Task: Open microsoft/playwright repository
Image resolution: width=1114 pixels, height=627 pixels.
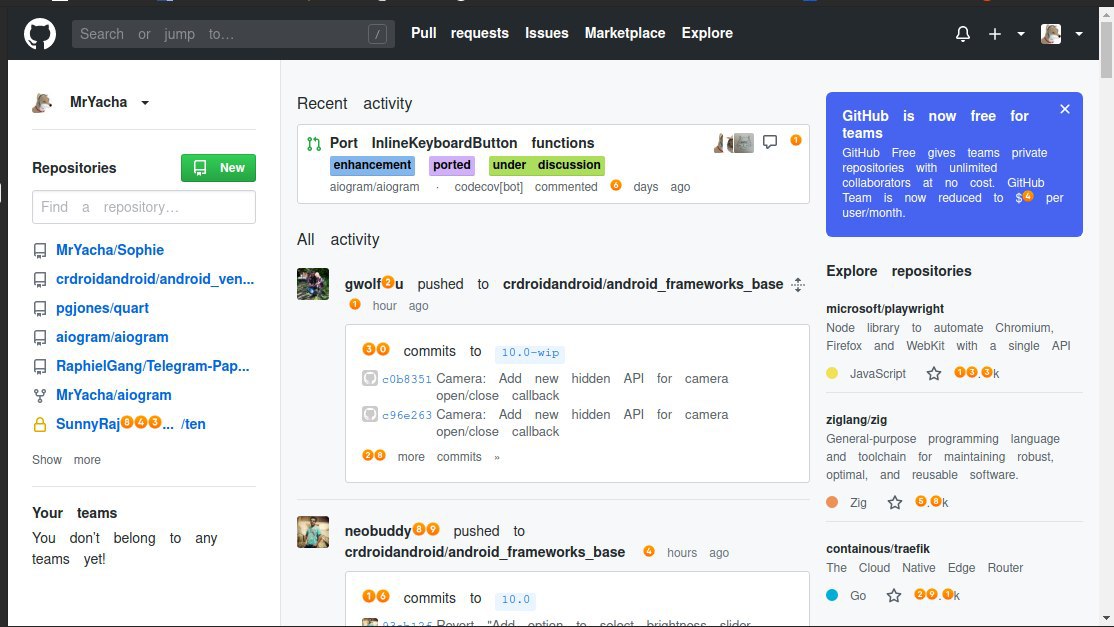Action: tap(885, 309)
